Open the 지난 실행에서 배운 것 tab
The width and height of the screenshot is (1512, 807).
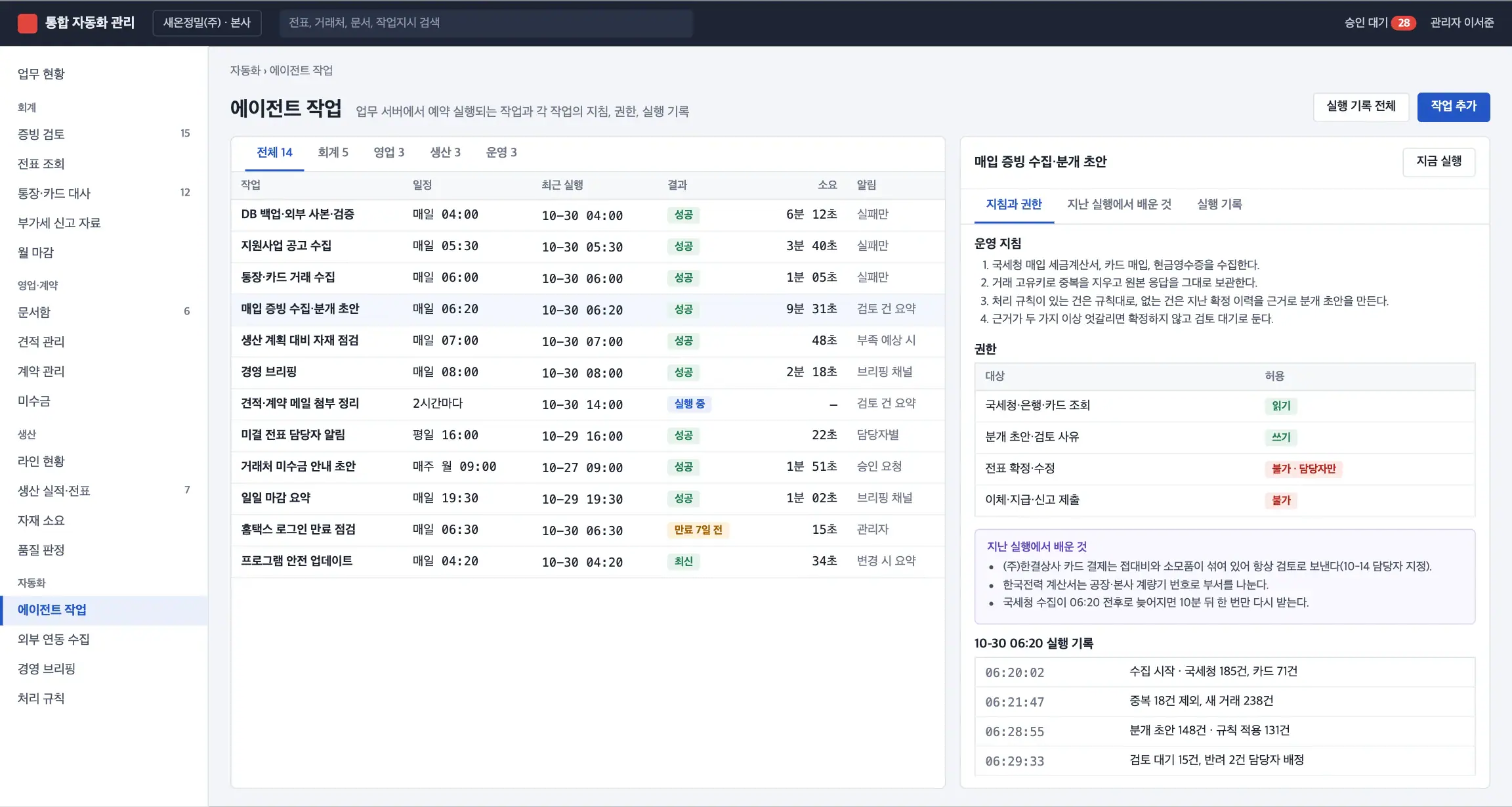[1119, 205]
